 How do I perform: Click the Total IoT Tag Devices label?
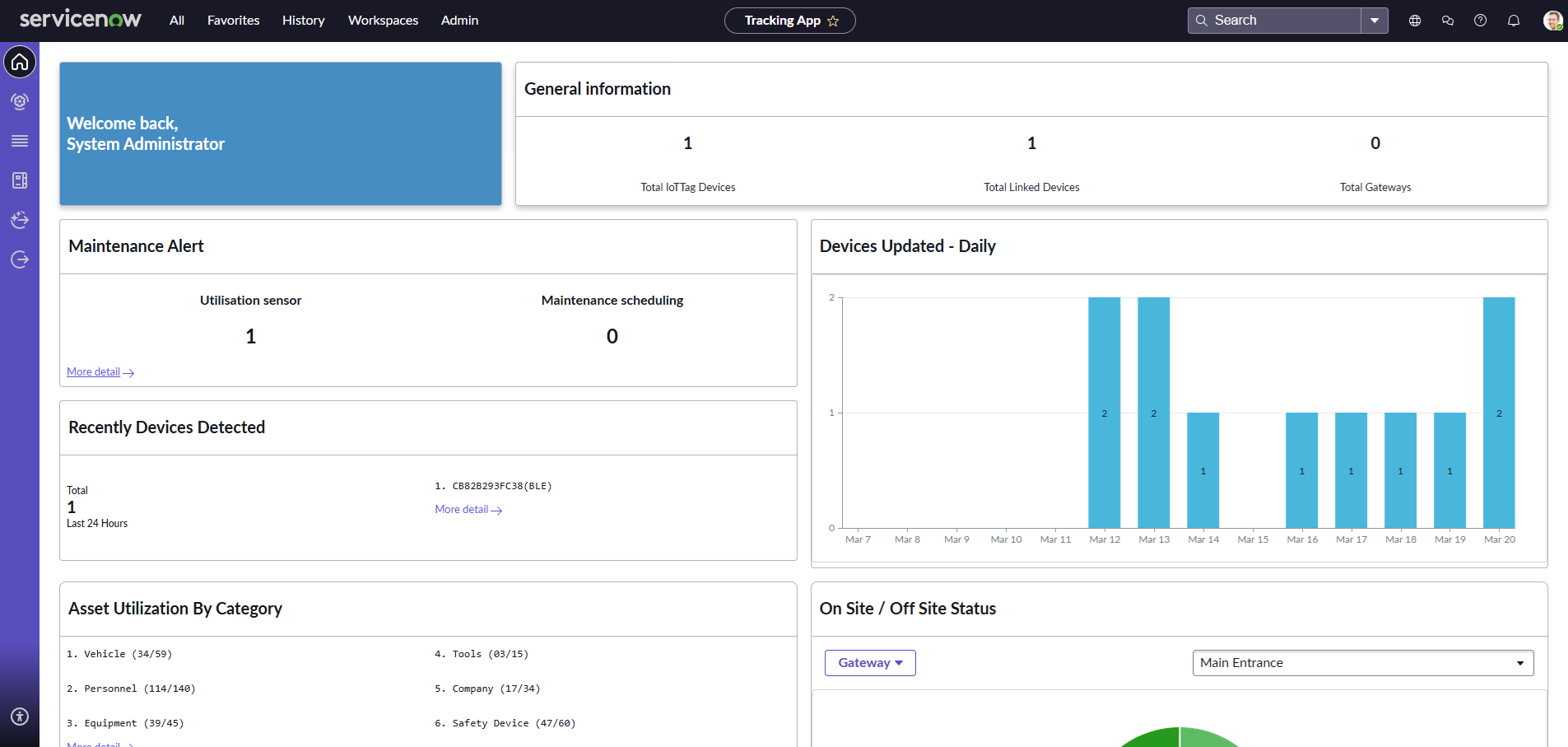[688, 188]
